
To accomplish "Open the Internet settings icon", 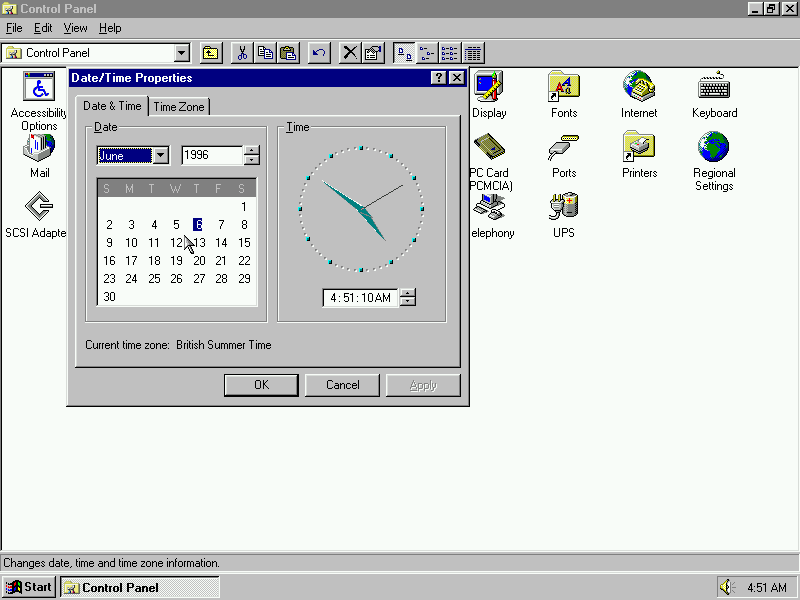I will click(x=639, y=88).
